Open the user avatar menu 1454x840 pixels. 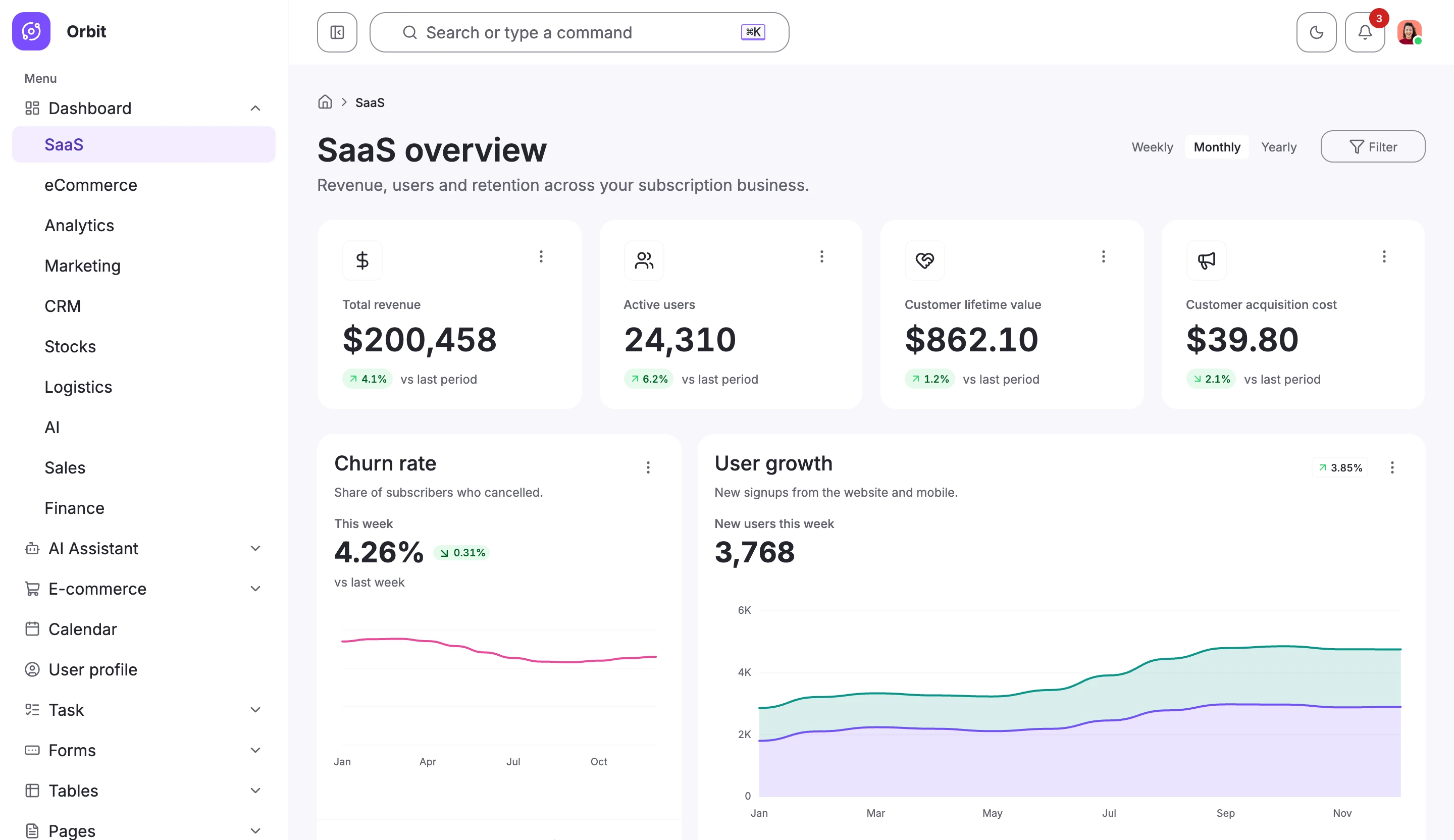[1409, 32]
